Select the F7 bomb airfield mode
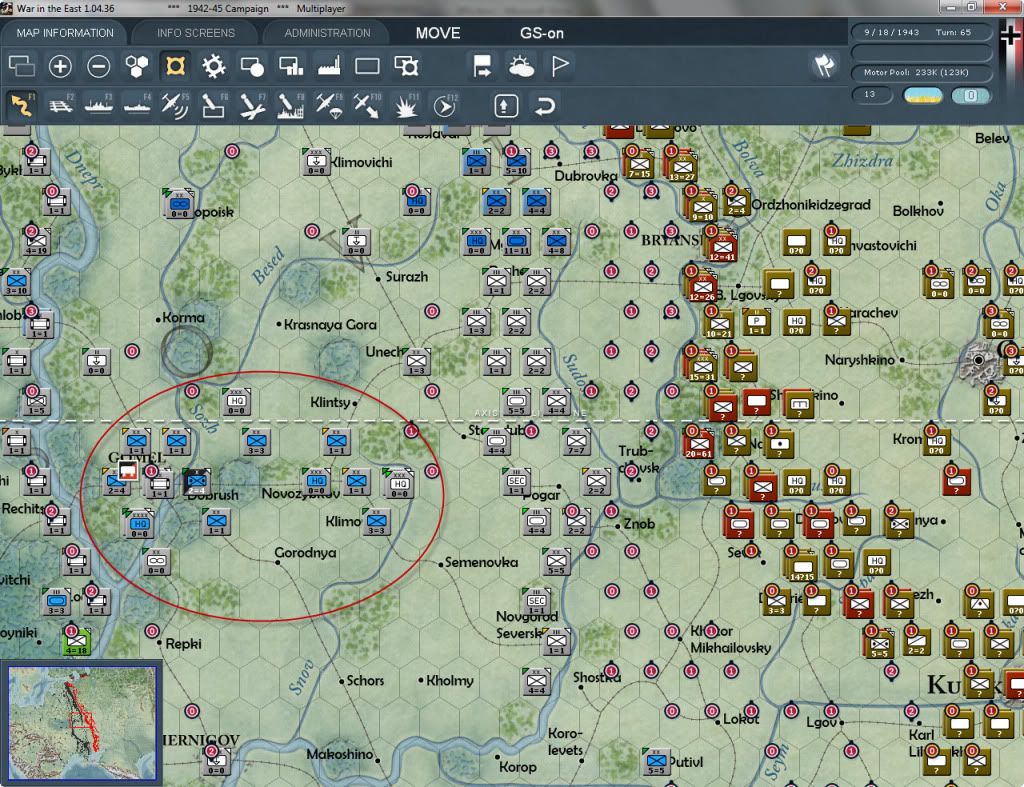The width and height of the screenshot is (1024, 787). pyautogui.click(x=252, y=105)
